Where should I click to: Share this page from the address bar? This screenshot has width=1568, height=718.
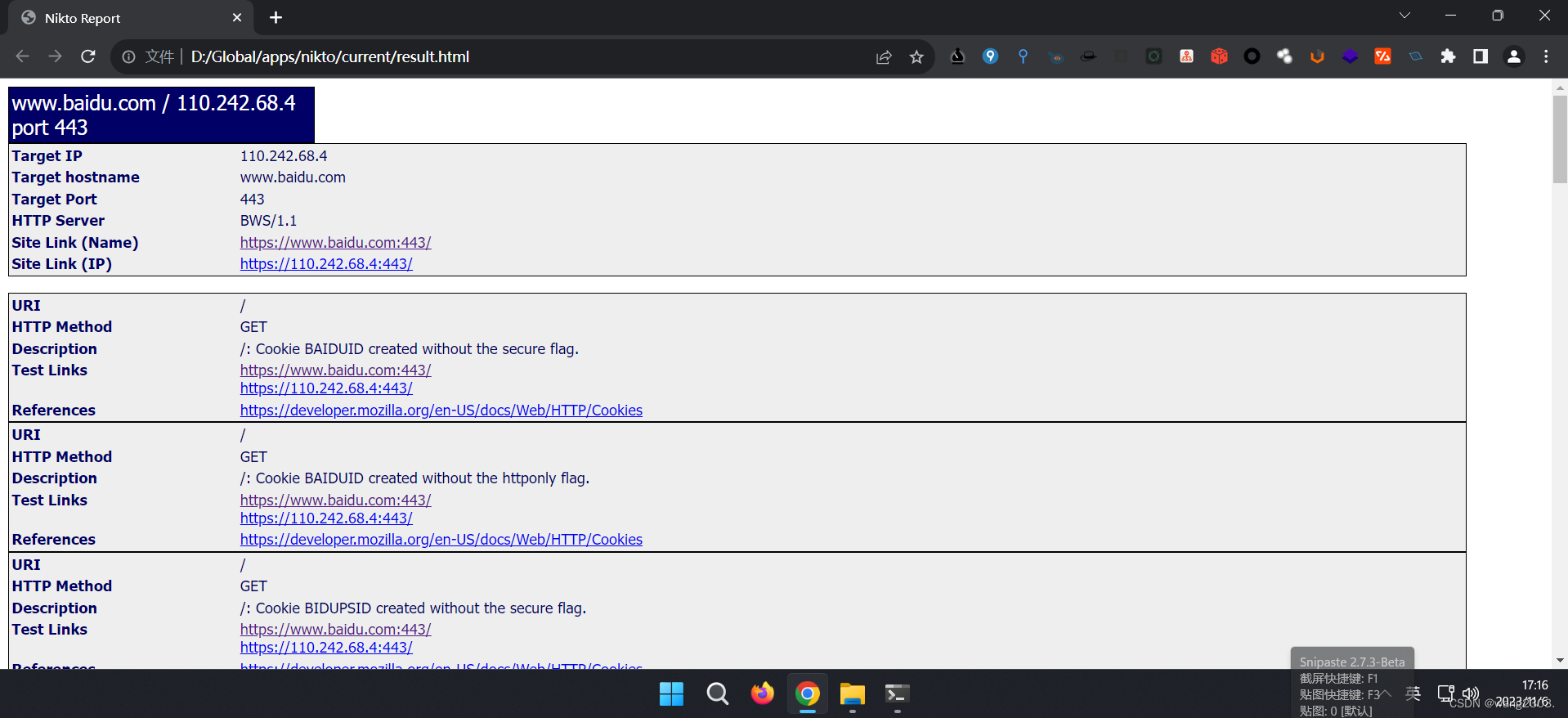[x=884, y=56]
